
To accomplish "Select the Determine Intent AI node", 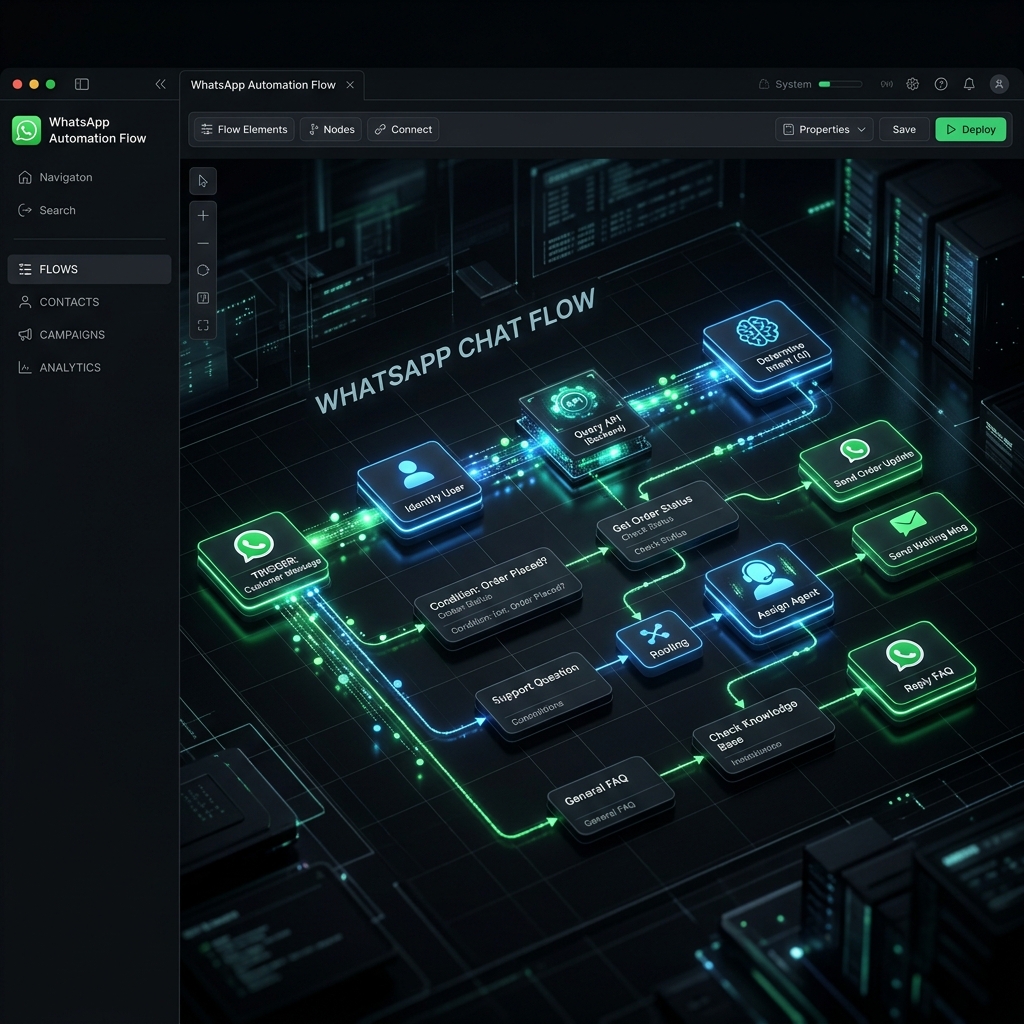I will pos(767,348).
